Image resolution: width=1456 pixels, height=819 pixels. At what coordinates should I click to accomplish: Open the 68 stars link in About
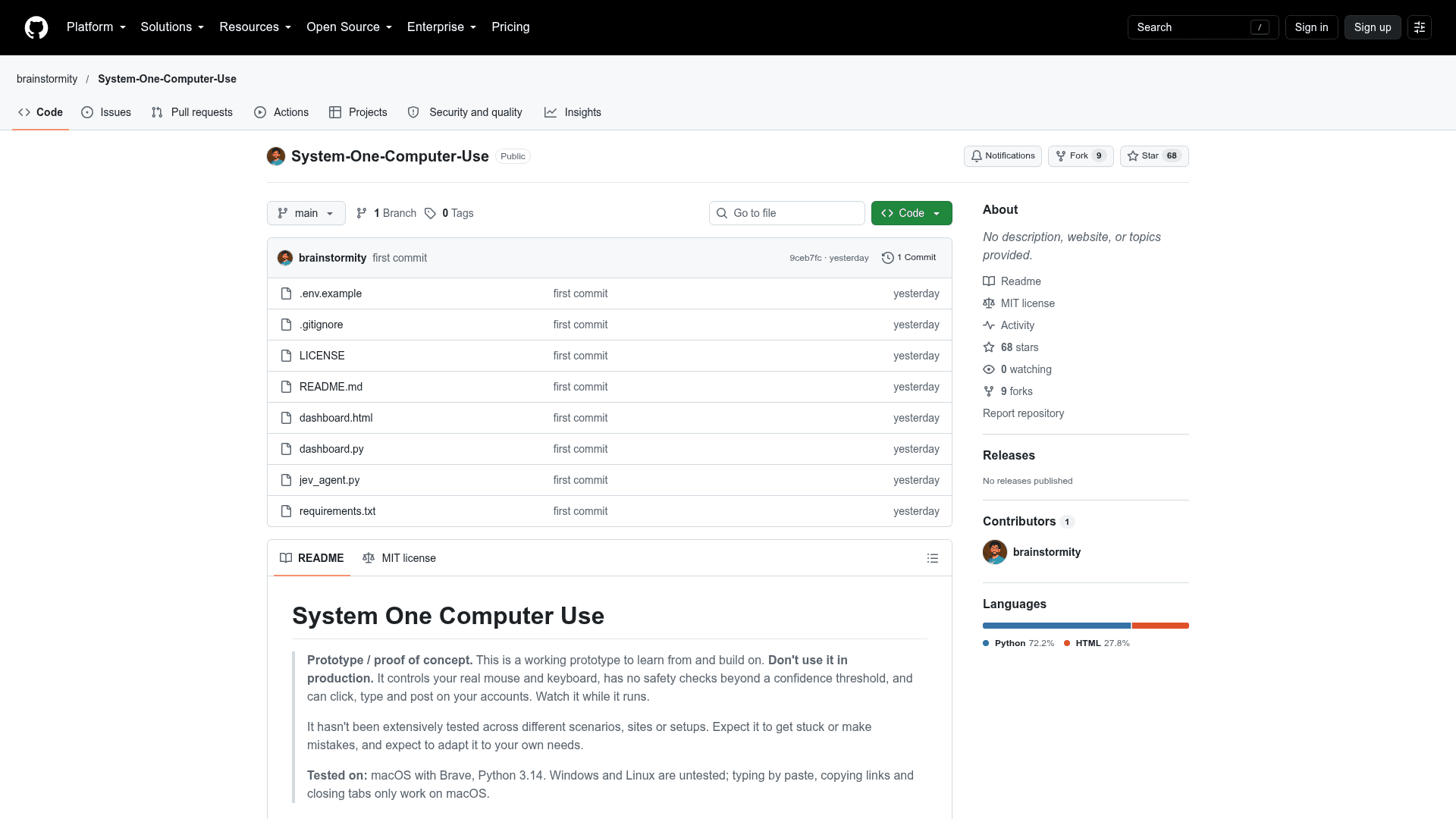coord(1011,347)
